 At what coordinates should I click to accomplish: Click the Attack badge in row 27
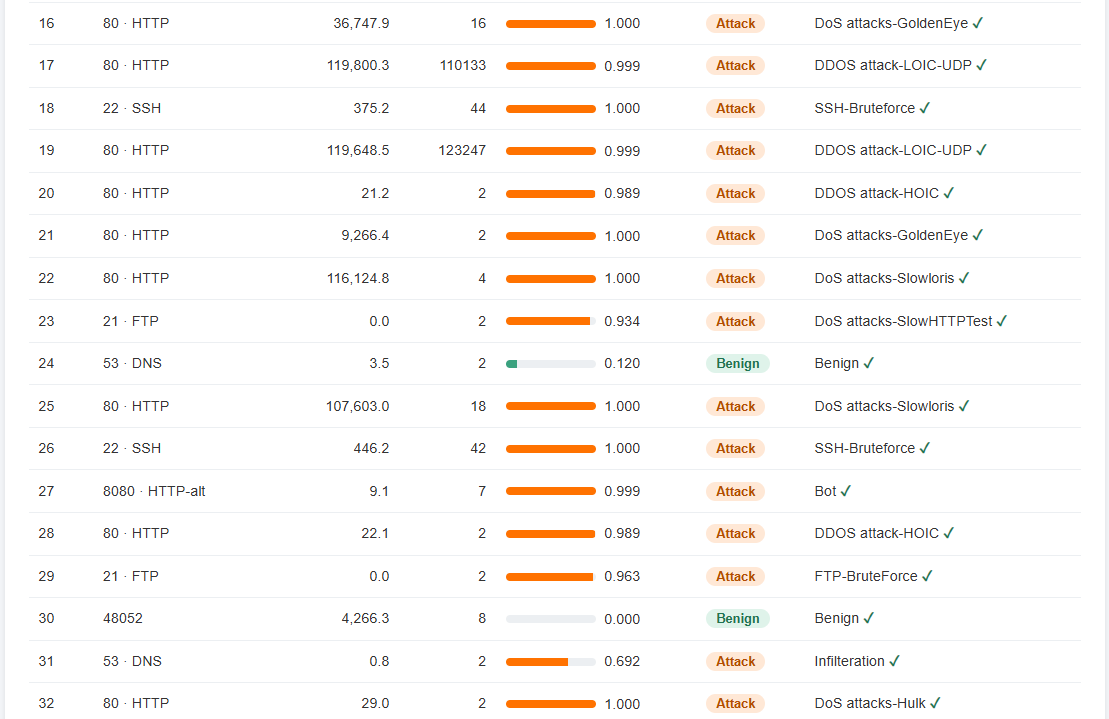[736, 491]
